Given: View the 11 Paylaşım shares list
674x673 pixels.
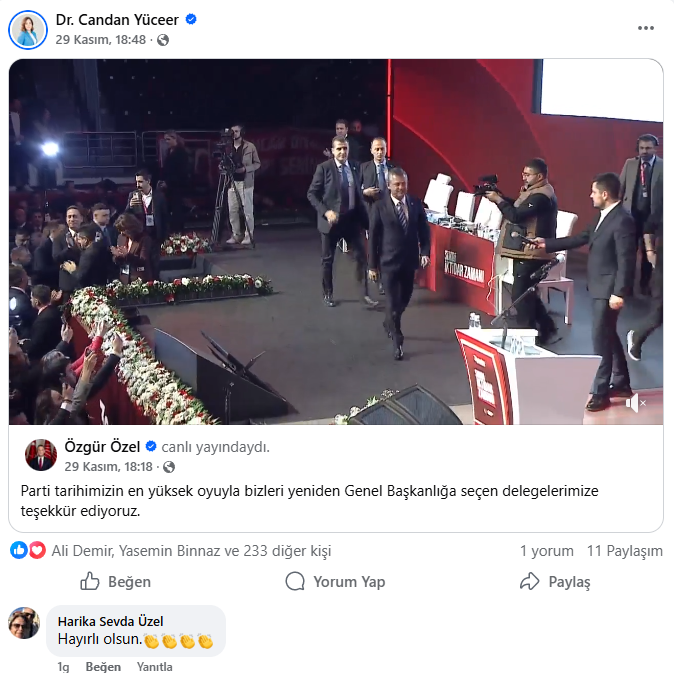Looking at the screenshot, I should click(x=624, y=551).
